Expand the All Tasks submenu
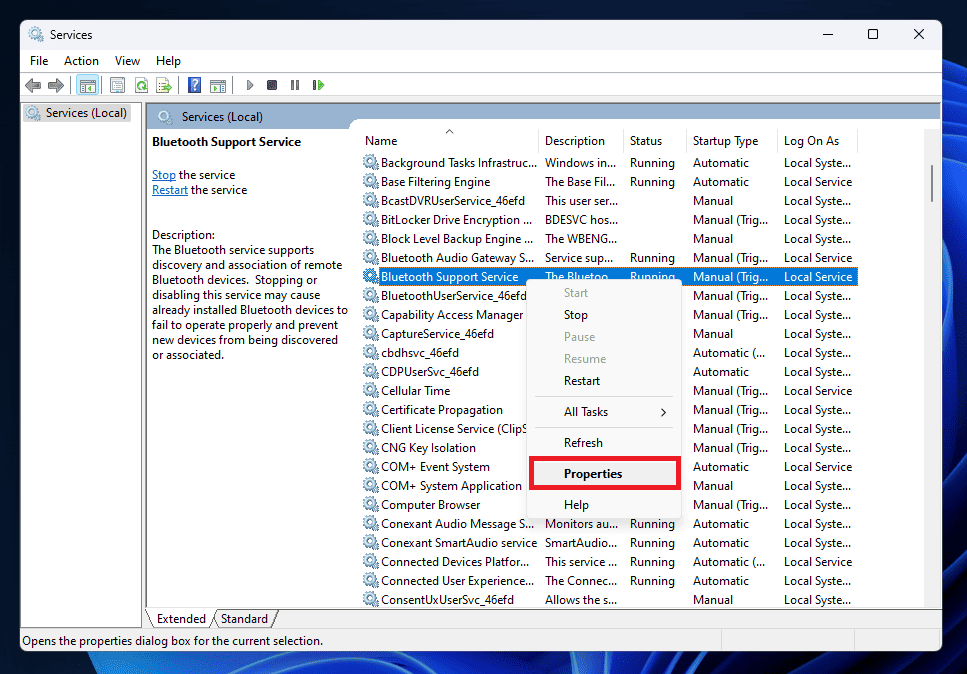This screenshot has width=967, height=674. coord(604,412)
